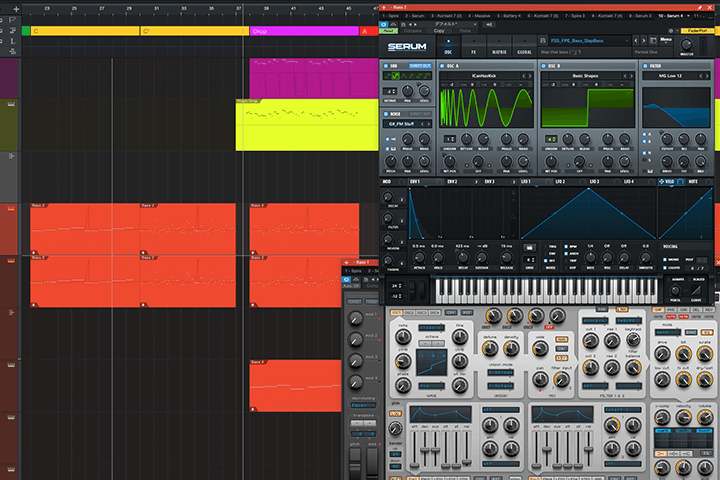Toggle the NOISE oscillator power switch
This screenshot has width=720, height=480.
pos(386,113)
